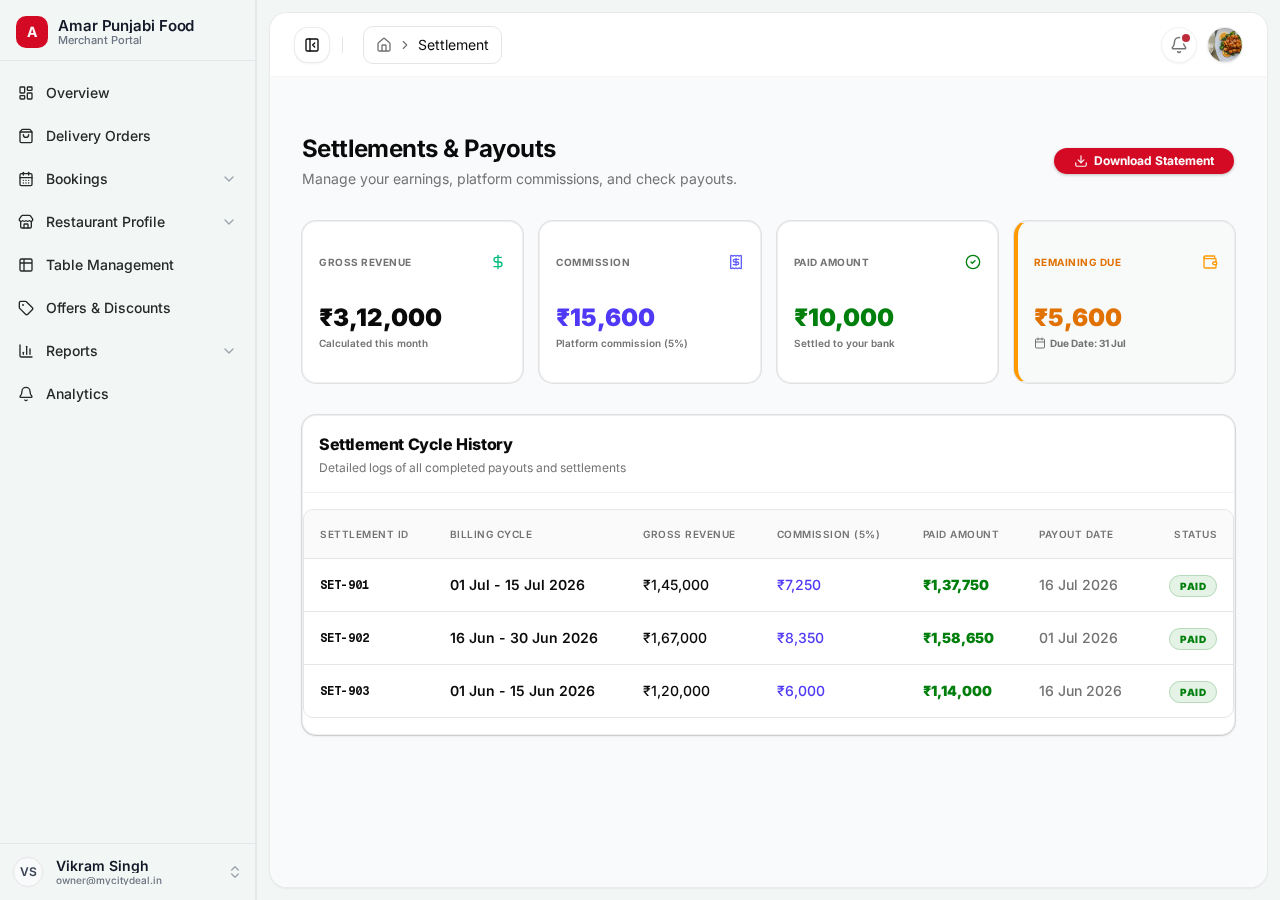Image resolution: width=1280 pixels, height=900 pixels.
Task: Toggle the sidebar collapse icon
Action: pyautogui.click(x=312, y=45)
